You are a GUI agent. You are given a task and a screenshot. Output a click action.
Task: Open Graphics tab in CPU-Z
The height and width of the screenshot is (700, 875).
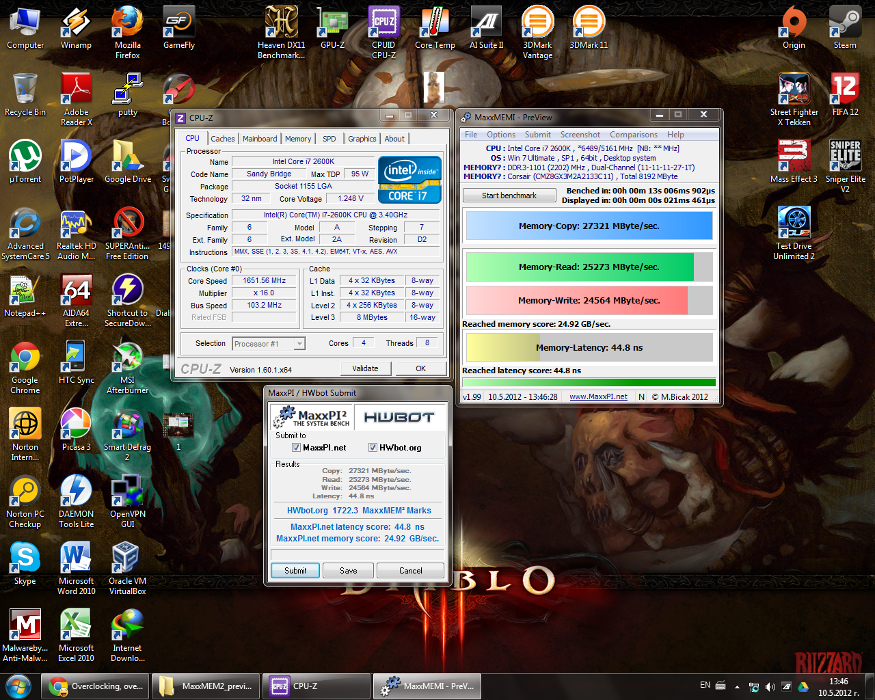click(x=362, y=138)
